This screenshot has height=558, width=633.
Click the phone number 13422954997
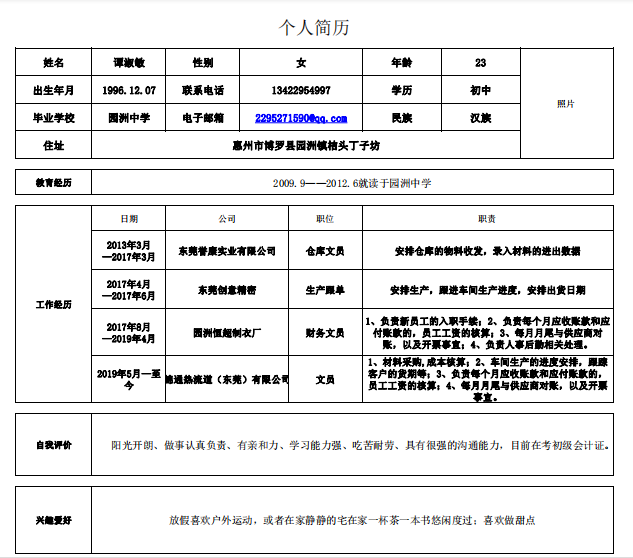click(x=300, y=90)
